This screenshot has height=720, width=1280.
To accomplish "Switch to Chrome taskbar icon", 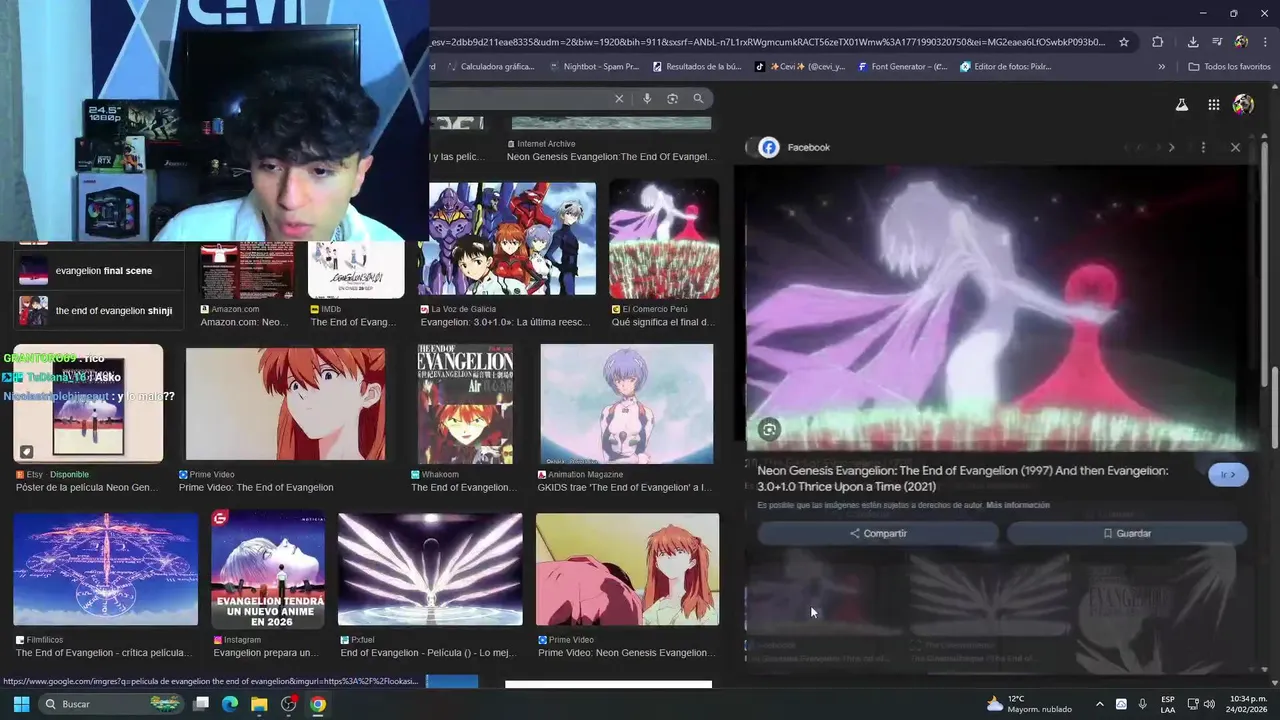I will pos(318,704).
